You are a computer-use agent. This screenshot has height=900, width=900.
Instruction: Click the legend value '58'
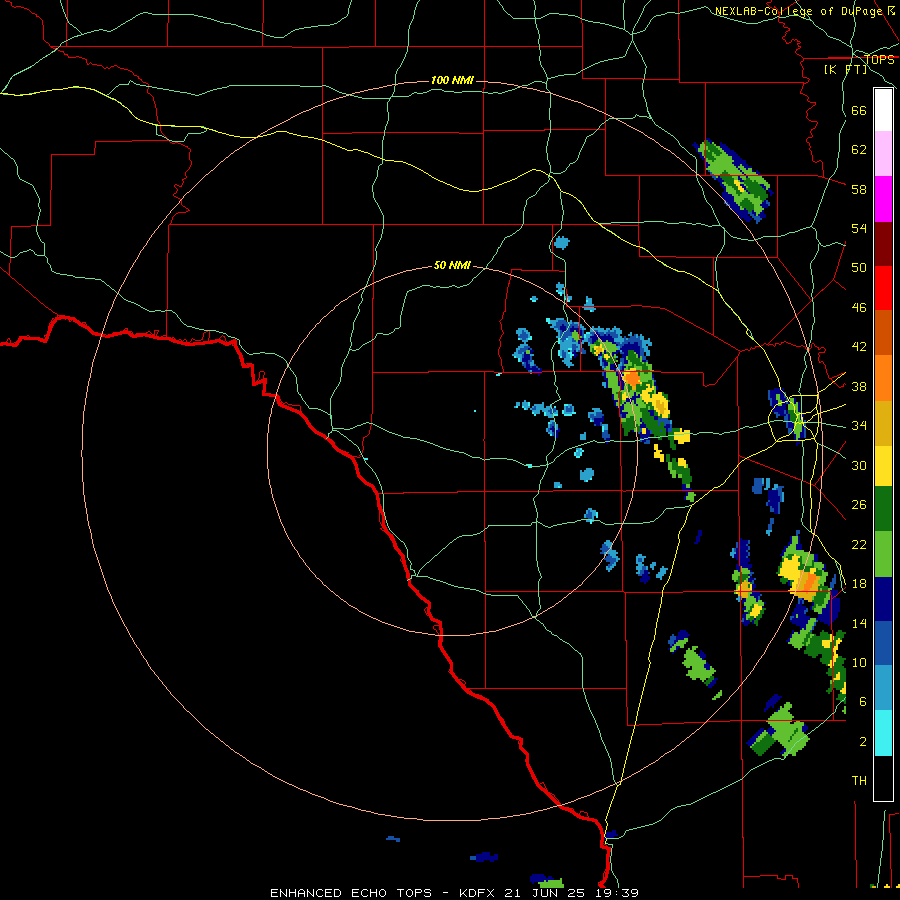coord(859,189)
